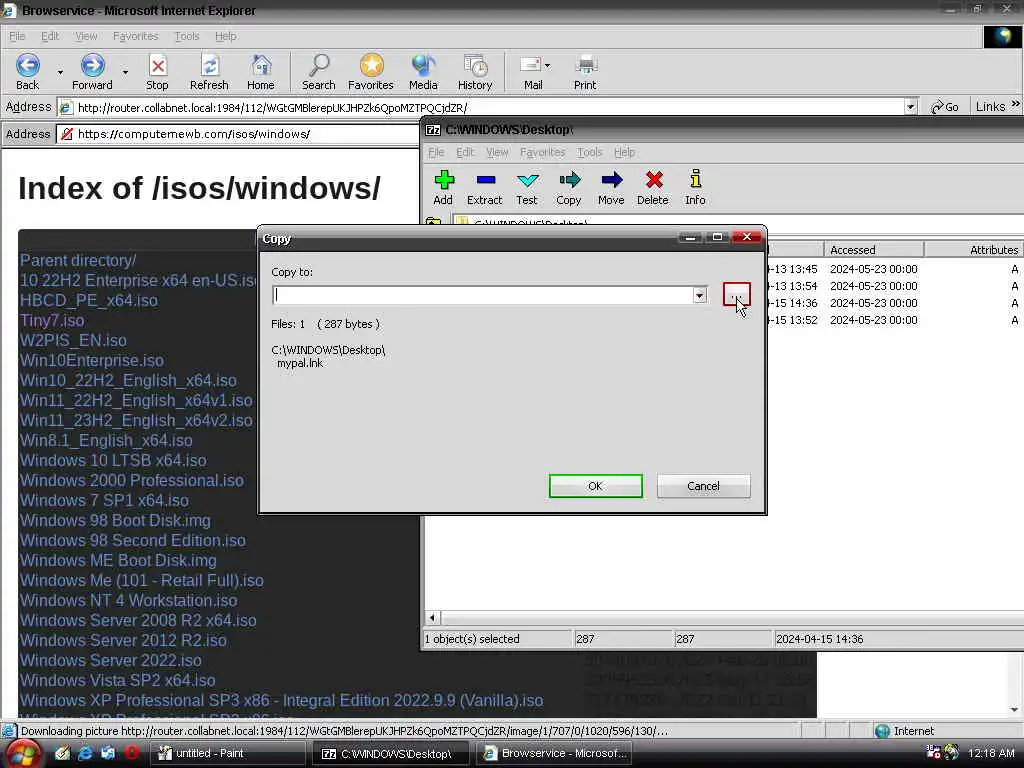This screenshot has width=1024, height=768.
Task: Expand the IE address bar dropdown
Action: [910, 106]
